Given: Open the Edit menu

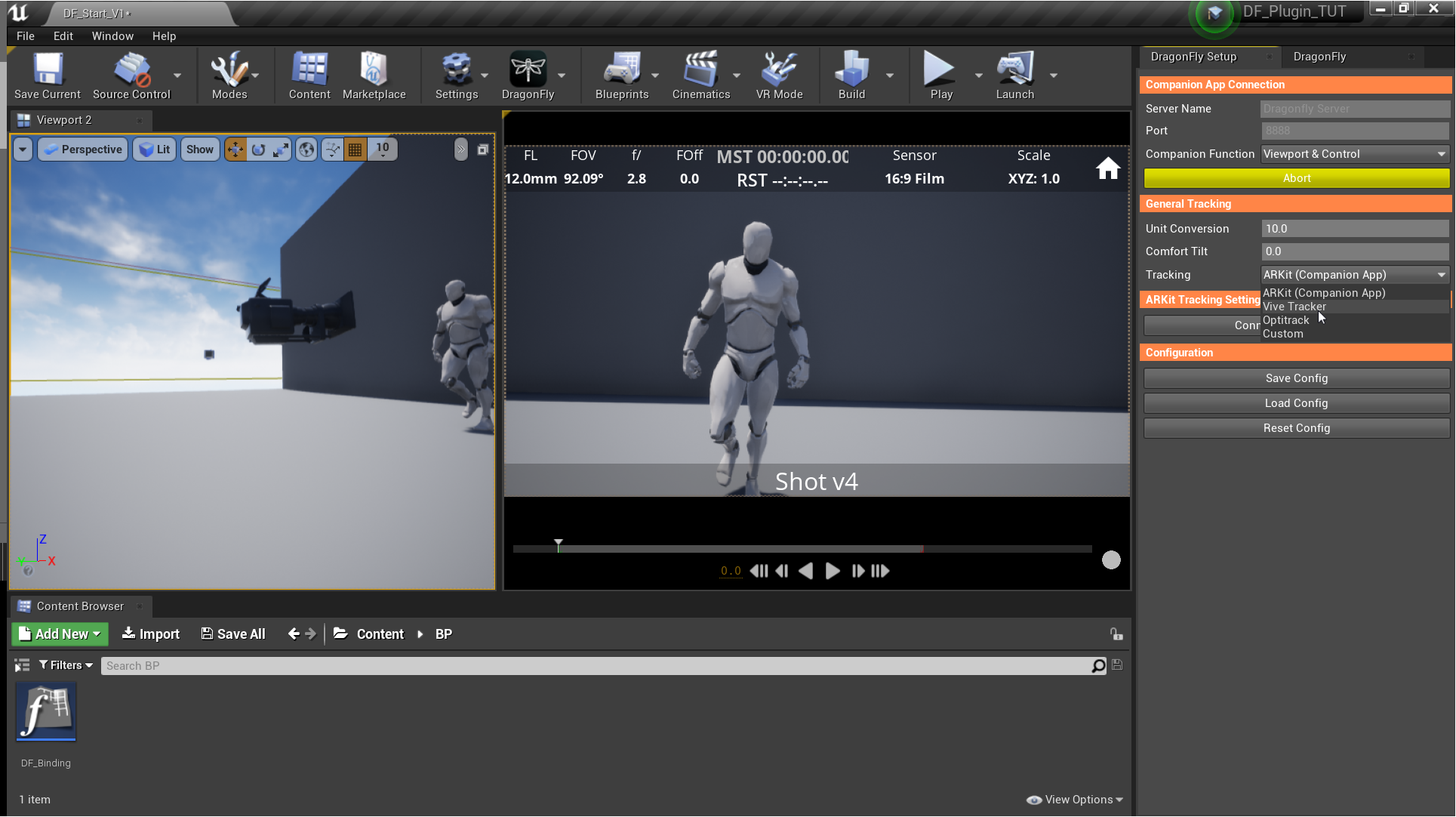Looking at the screenshot, I should point(63,36).
